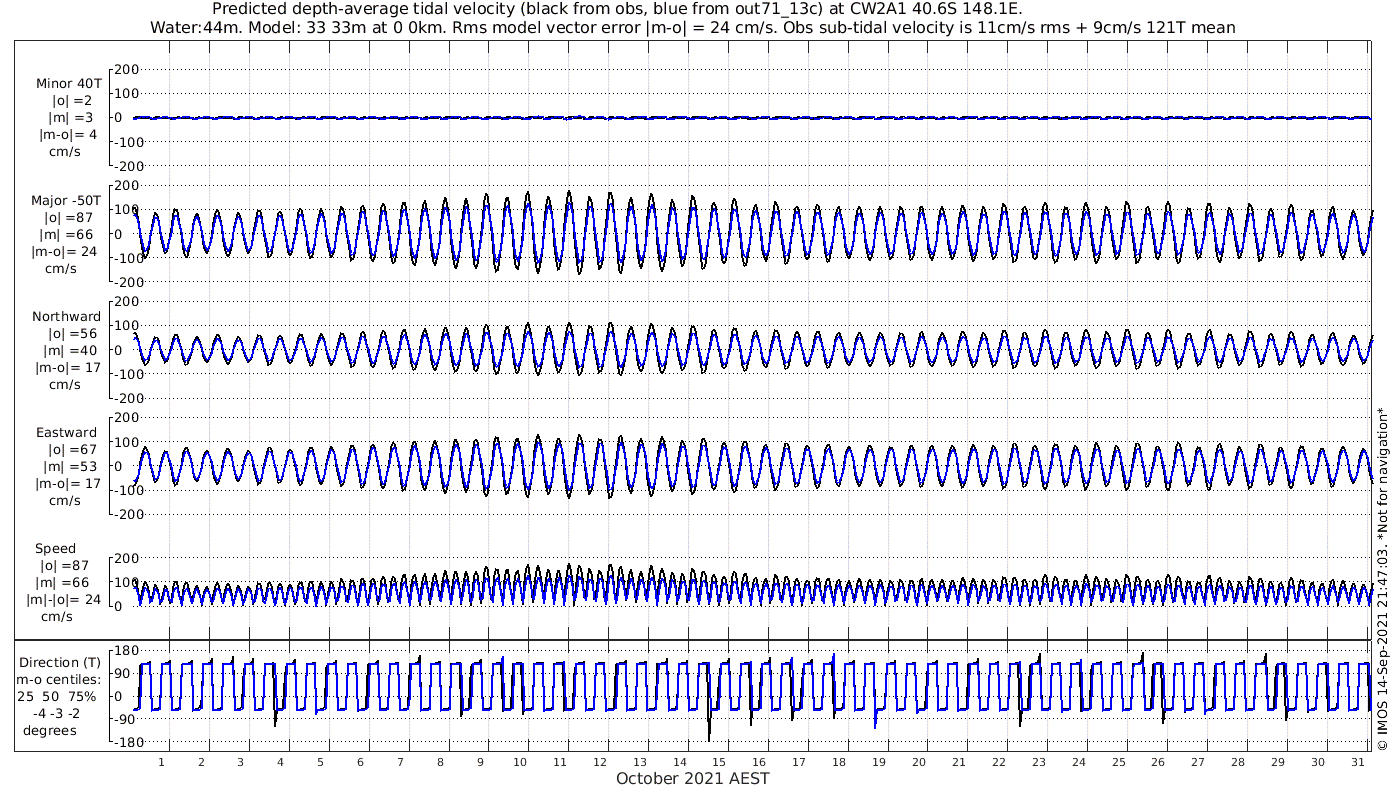Click the vertical IMOS copyright text

[1383, 578]
